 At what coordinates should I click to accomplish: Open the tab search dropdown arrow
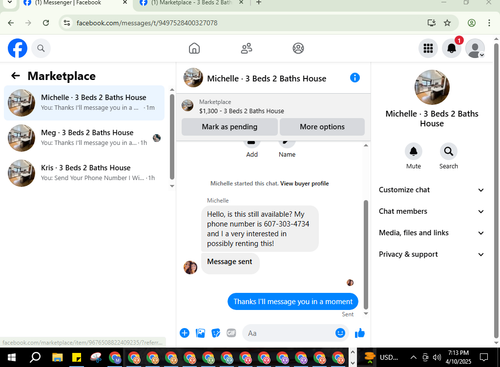[10, 3]
